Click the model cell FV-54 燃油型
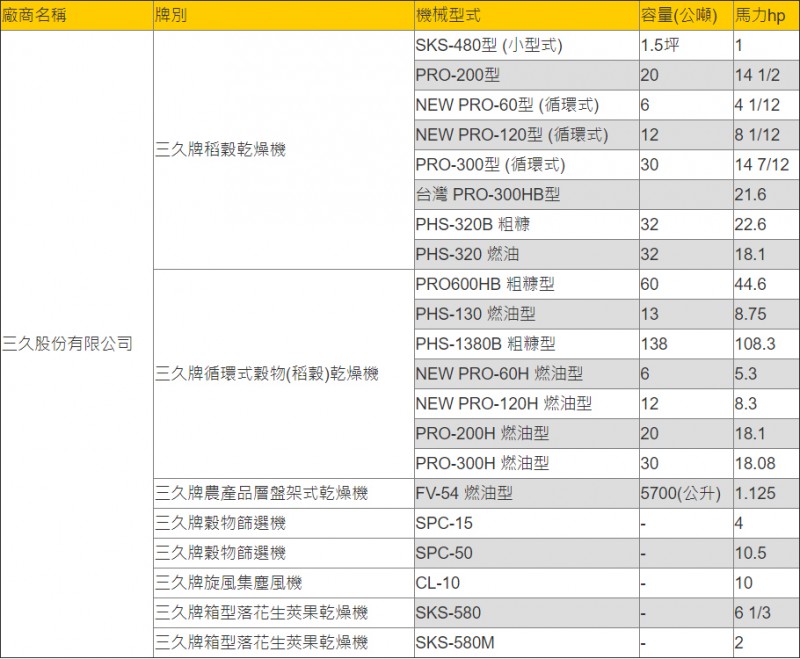Image resolution: width=800 pixels, height=659 pixels. pos(527,493)
